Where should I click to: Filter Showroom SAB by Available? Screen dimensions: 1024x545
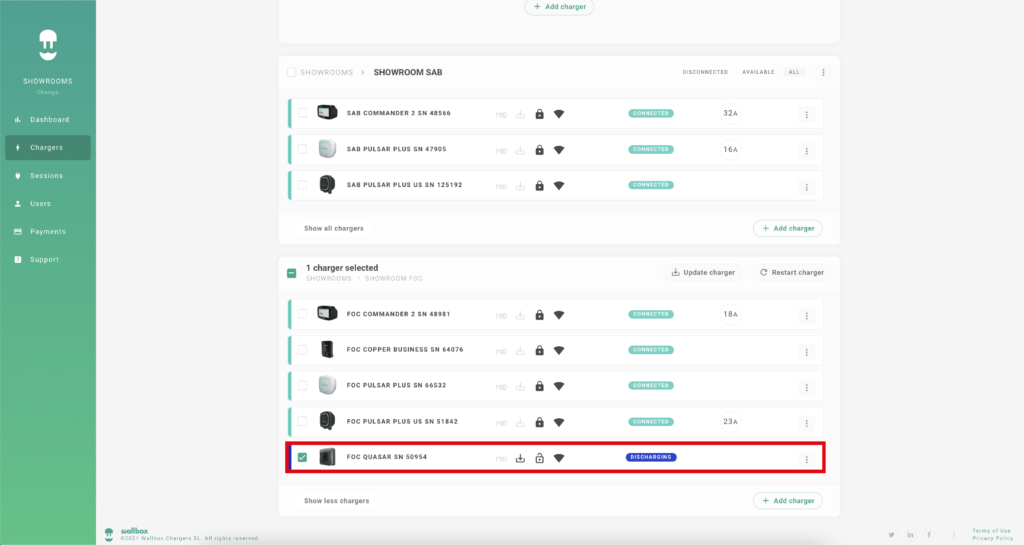(x=758, y=72)
